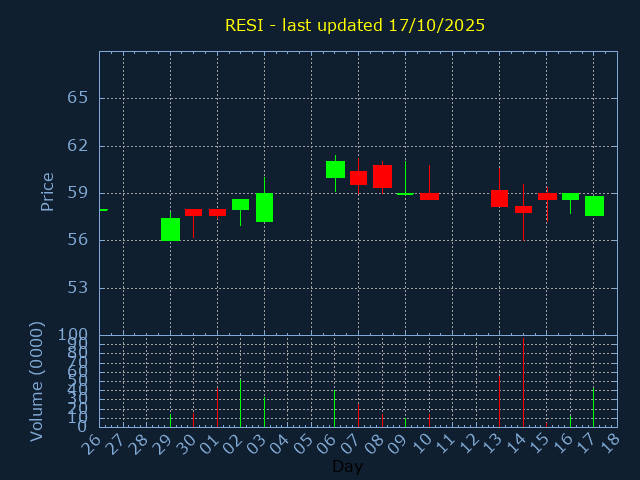Image resolution: width=640 pixels, height=480 pixels.
Task: Click the green candlestick on day 06
Action: (335, 169)
